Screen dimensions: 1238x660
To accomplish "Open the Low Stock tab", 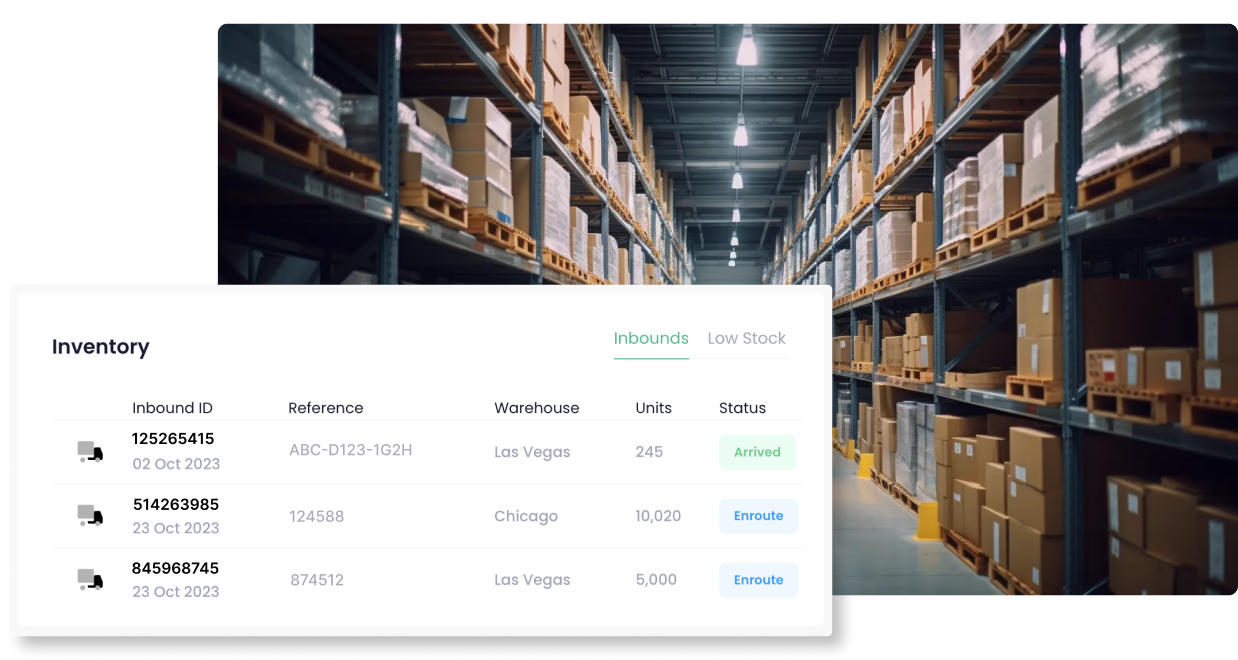I will (x=746, y=338).
